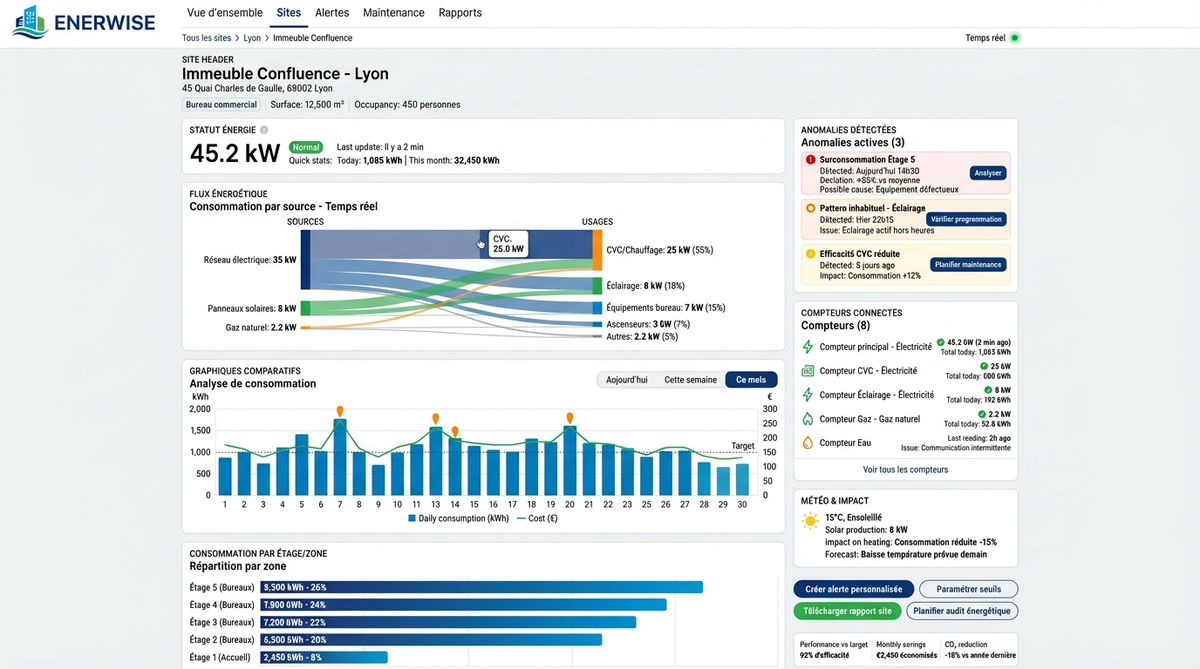Click the Étage 5 consumption bar
This screenshot has width=1200, height=669.
481,587
